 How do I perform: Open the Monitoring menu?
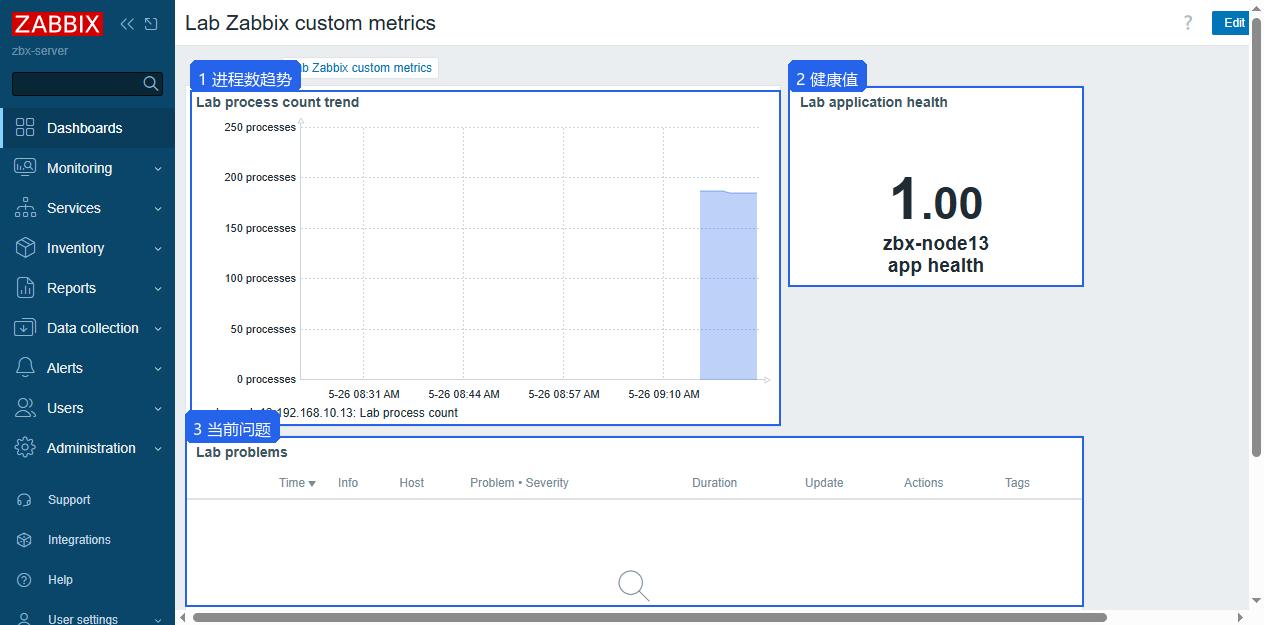point(88,168)
